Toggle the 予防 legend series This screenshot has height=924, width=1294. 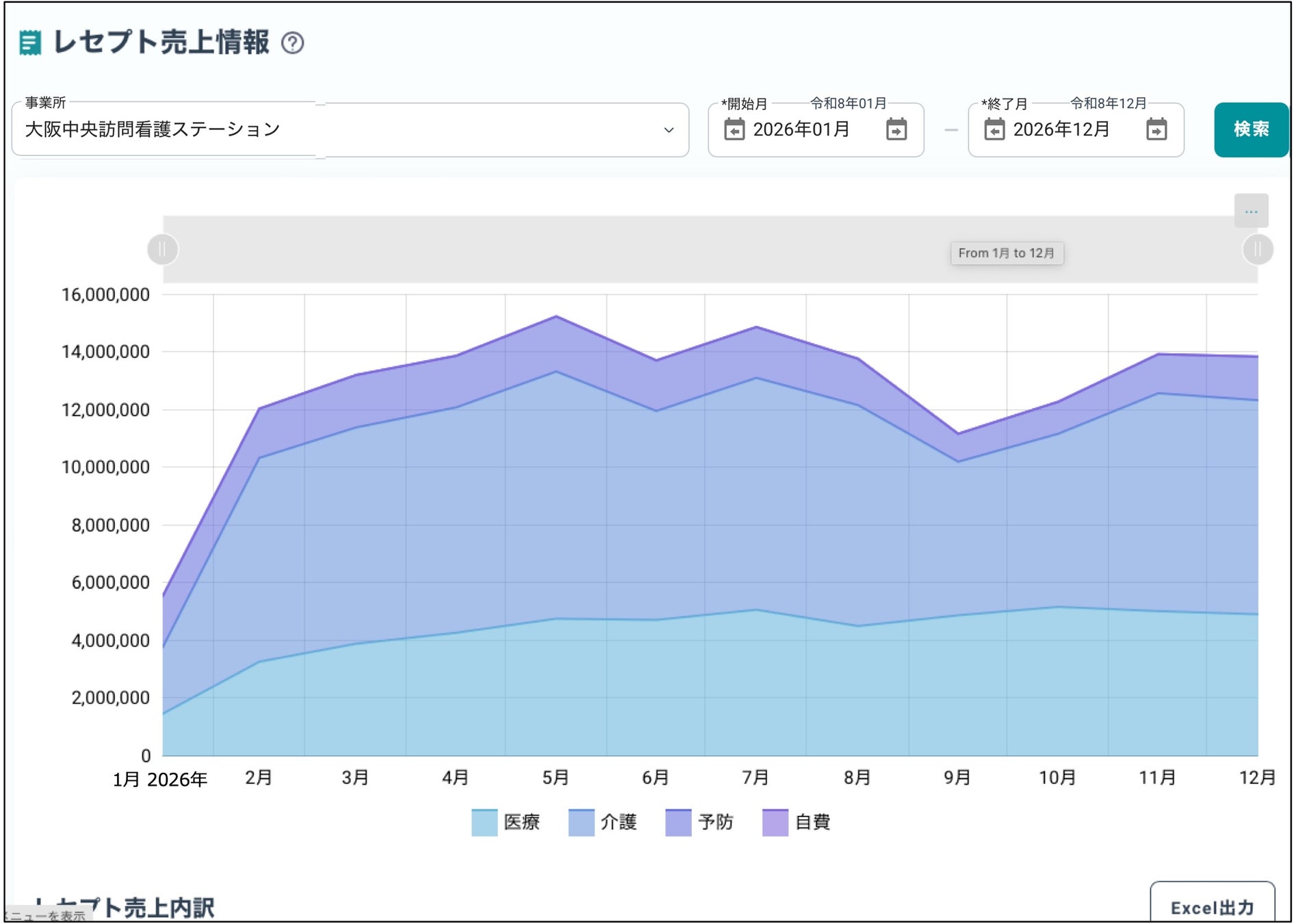699,822
